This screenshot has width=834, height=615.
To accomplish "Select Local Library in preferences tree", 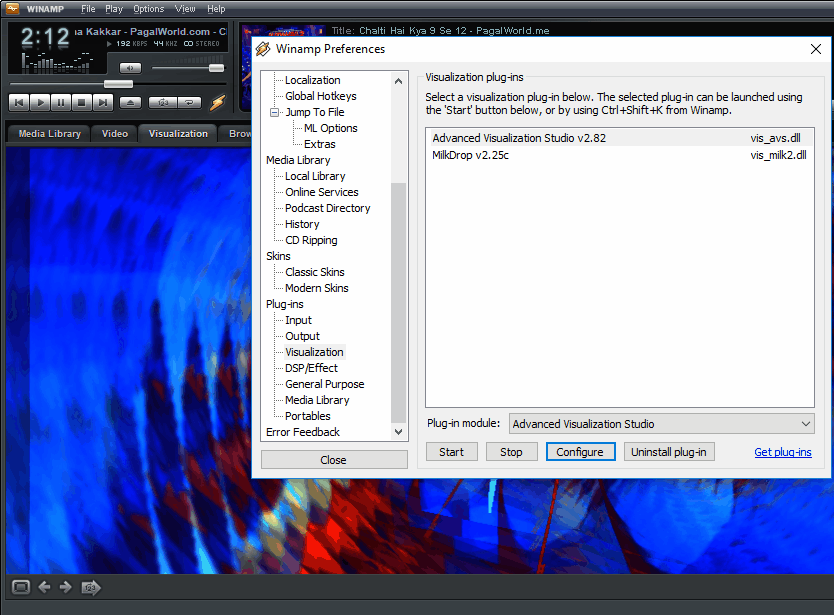I will 315,176.
